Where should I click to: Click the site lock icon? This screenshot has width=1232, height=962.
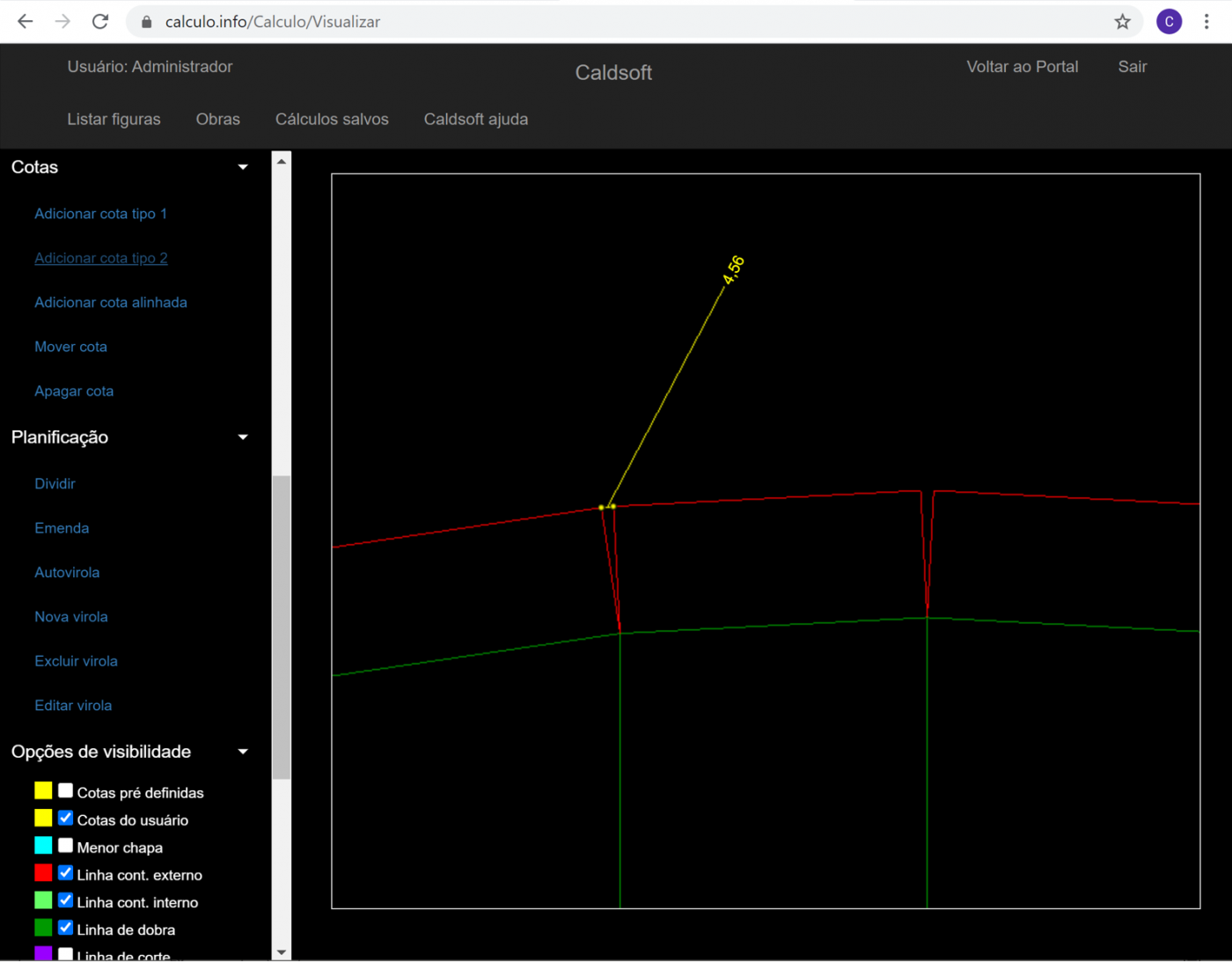click(x=147, y=22)
